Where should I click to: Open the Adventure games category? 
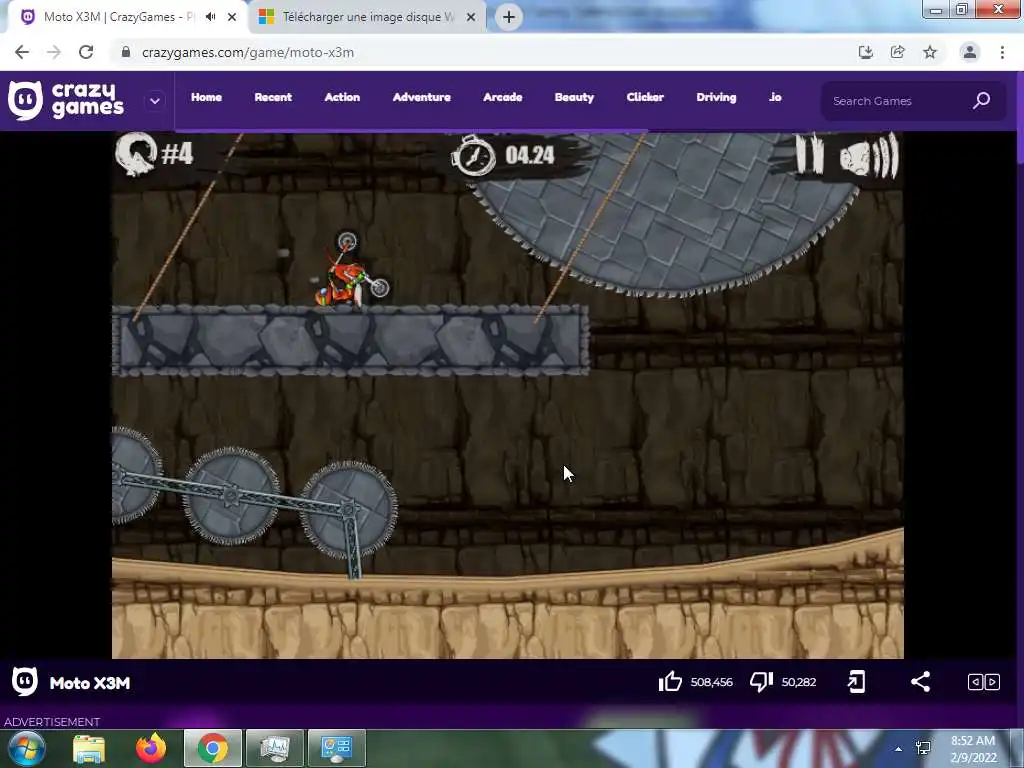click(x=422, y=97)
